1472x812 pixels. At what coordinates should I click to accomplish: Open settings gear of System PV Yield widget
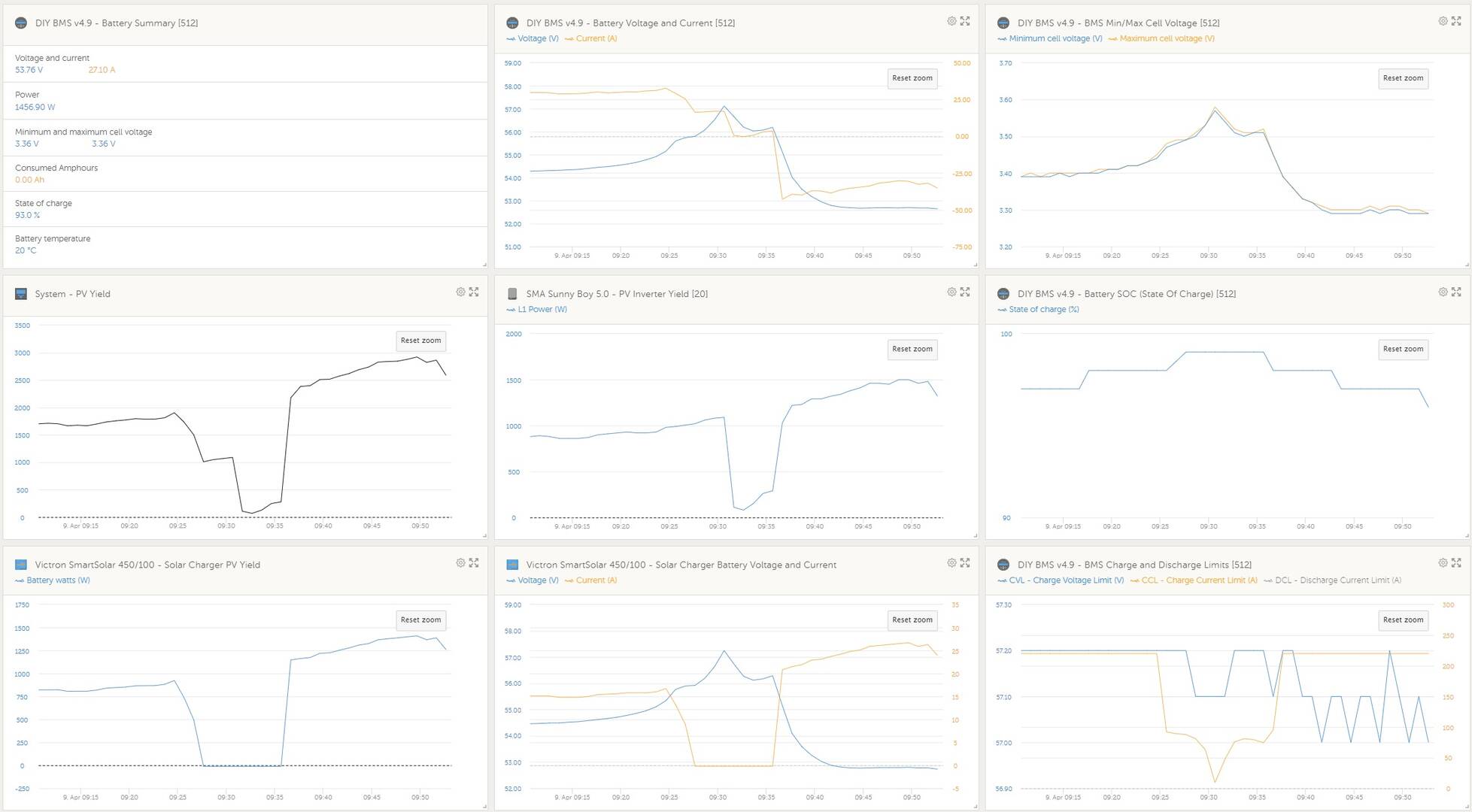pos(460,292)
